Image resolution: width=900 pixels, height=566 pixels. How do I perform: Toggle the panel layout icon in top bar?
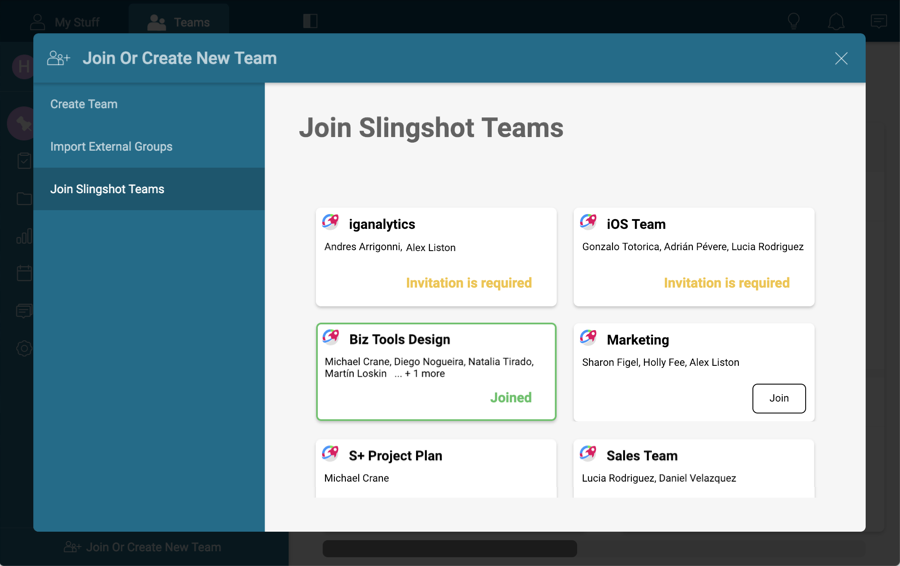[310, 21]
